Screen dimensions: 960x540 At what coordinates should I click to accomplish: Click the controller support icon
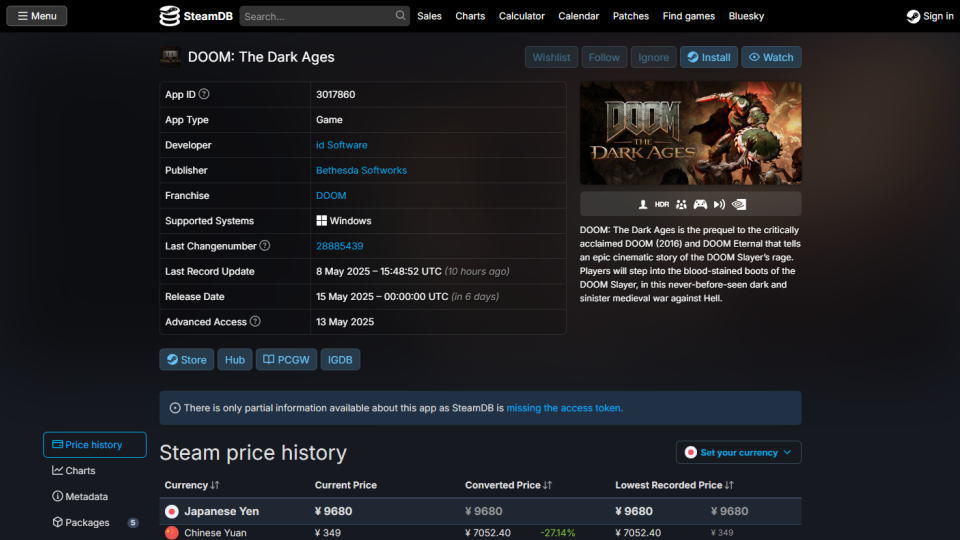pyautogui.click(x=700, y=204)
